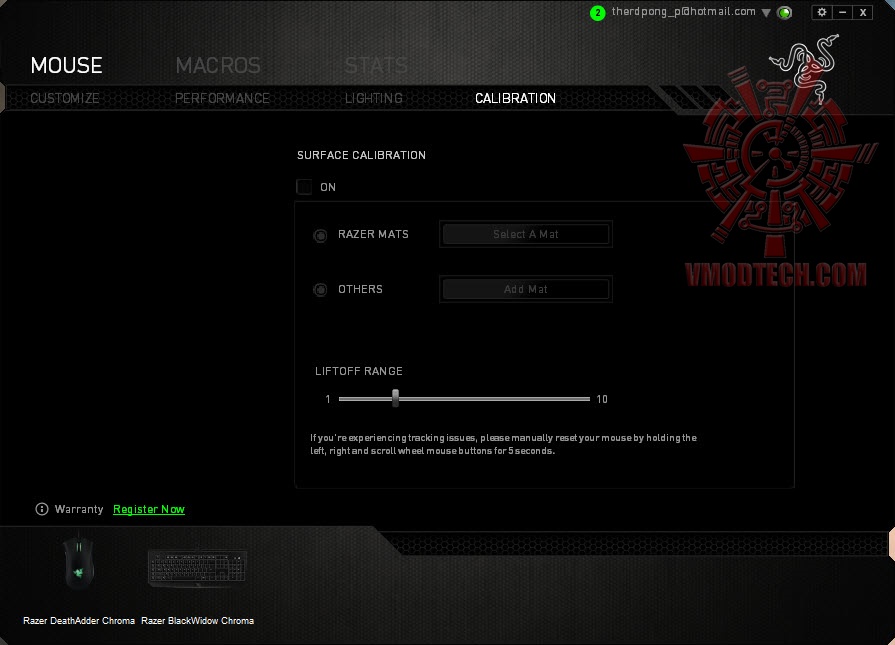Image resolution: width=895 pixels, height=645 pixels.
Task: Switch to the MACROS main tab
Action: (218, 65)
